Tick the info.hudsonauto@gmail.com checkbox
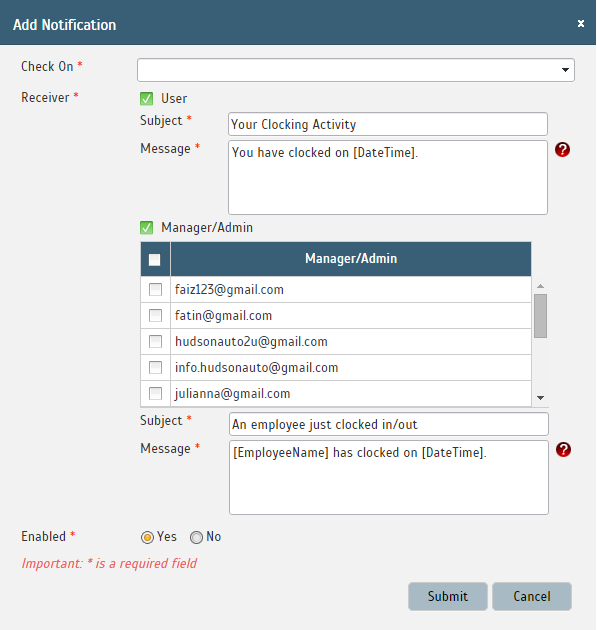The height and width of the screenshot is (630, 597). (x=155, y=368)
